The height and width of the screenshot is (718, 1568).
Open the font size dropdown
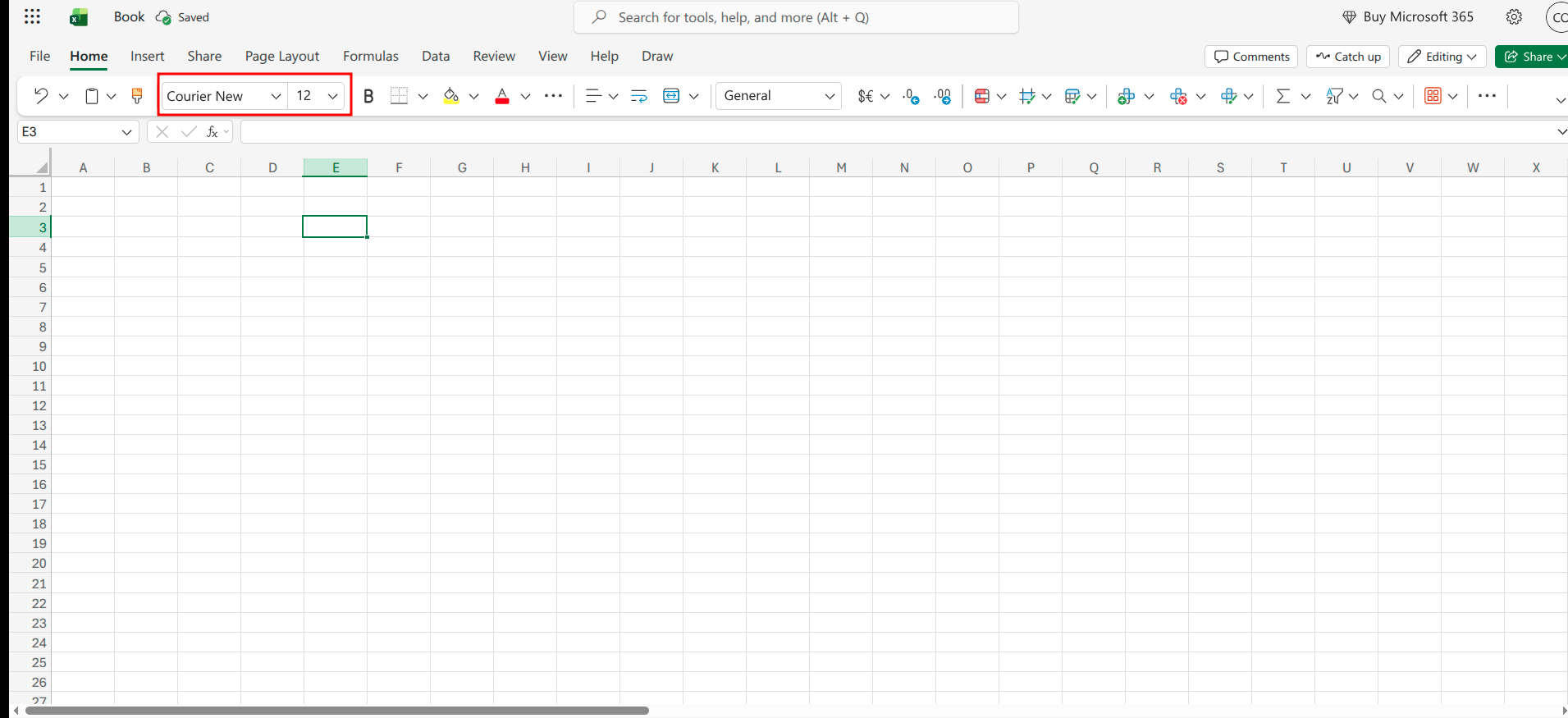(x=332, y=96)
